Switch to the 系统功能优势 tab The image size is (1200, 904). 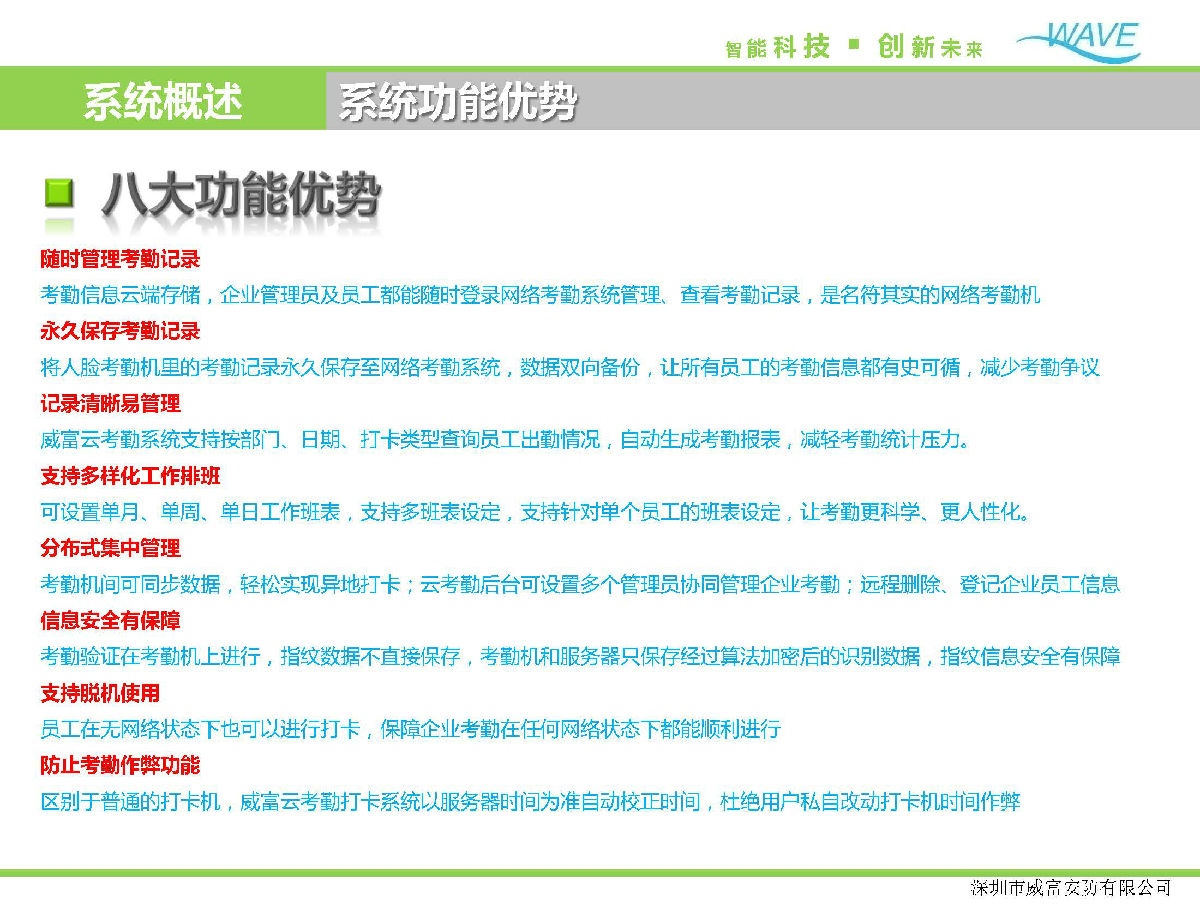[x=458, y=102]
